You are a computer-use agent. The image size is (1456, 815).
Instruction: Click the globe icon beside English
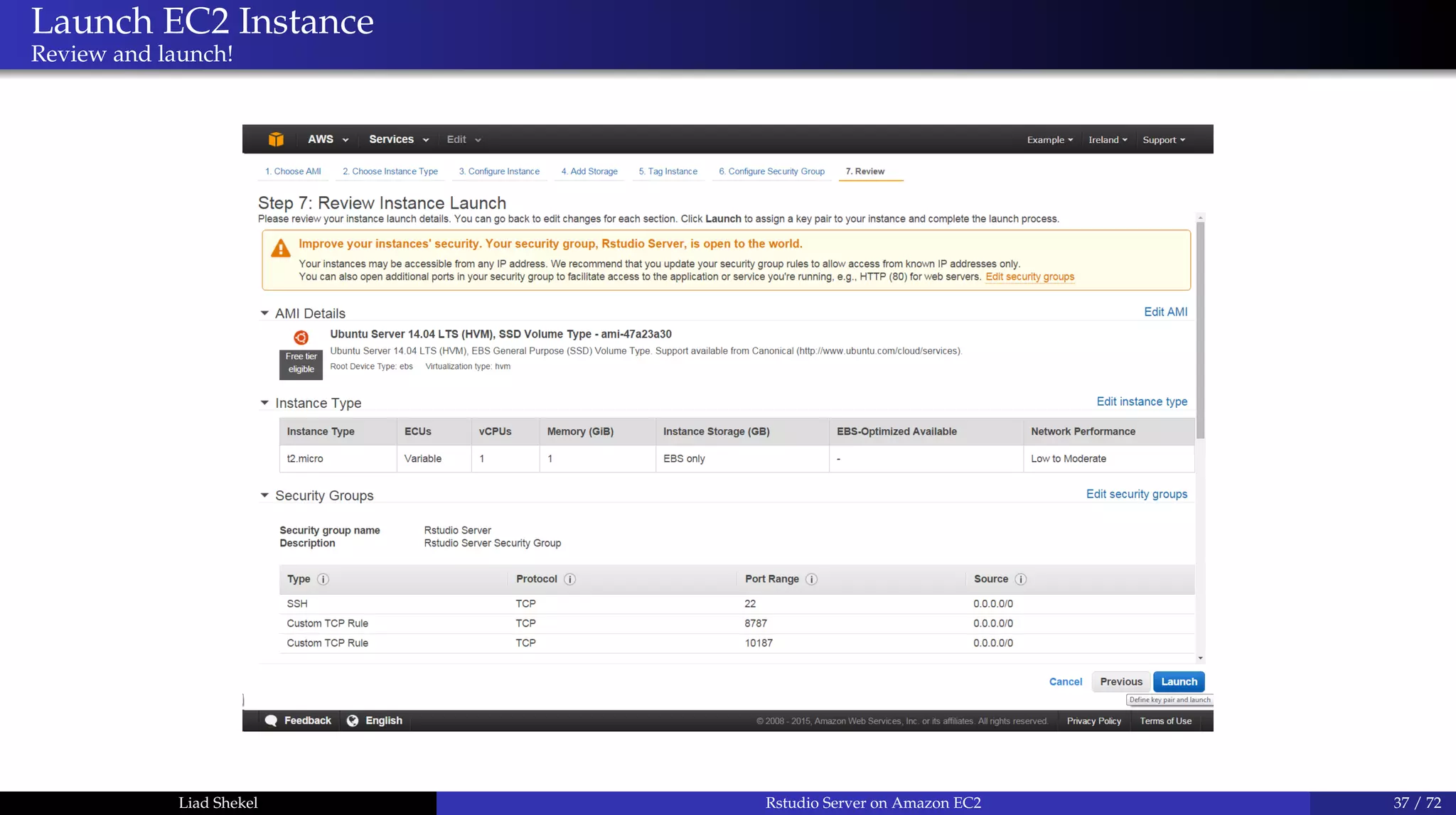tap(353, 720)
